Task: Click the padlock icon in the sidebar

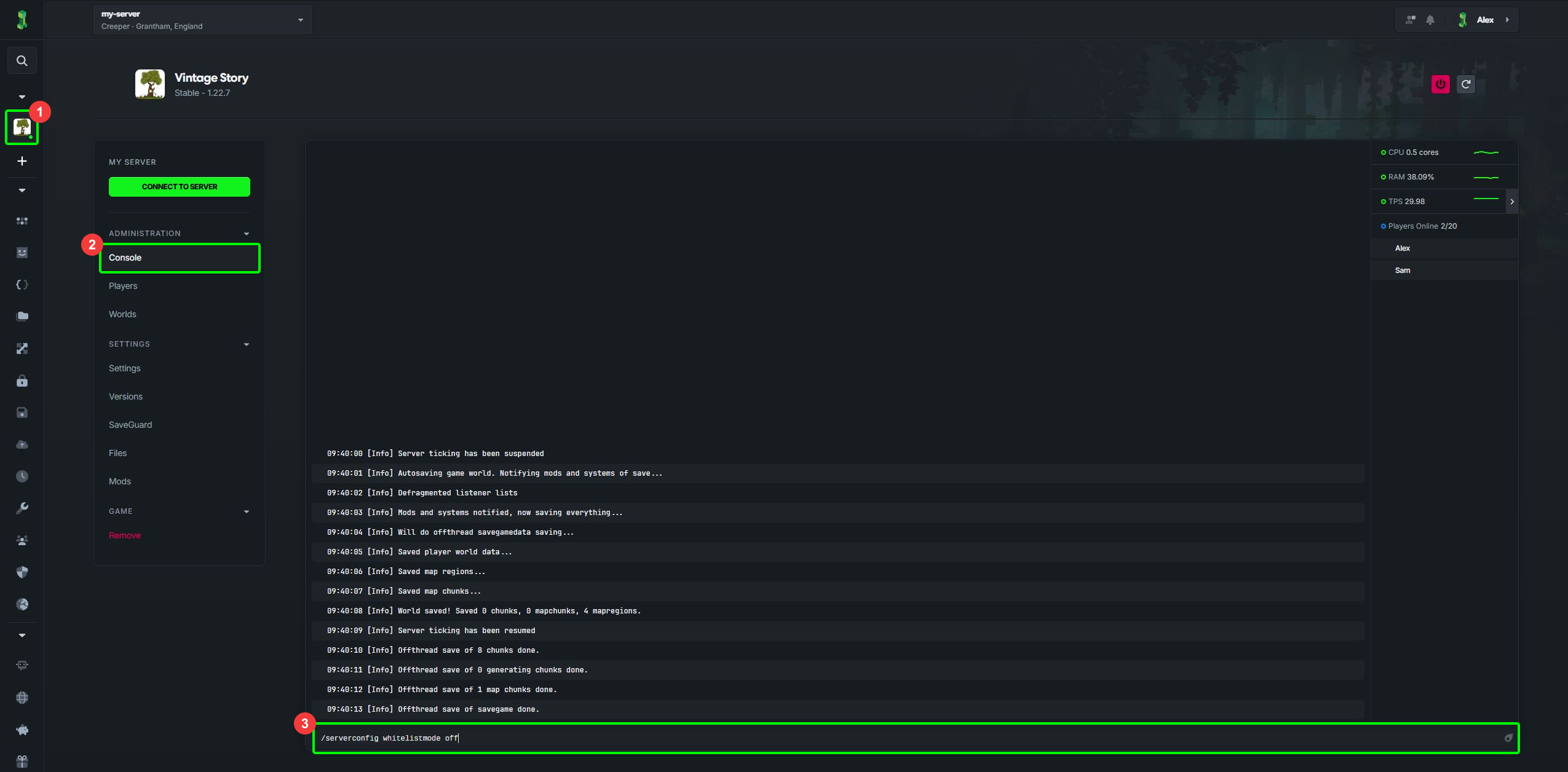Action: point(22,380)
